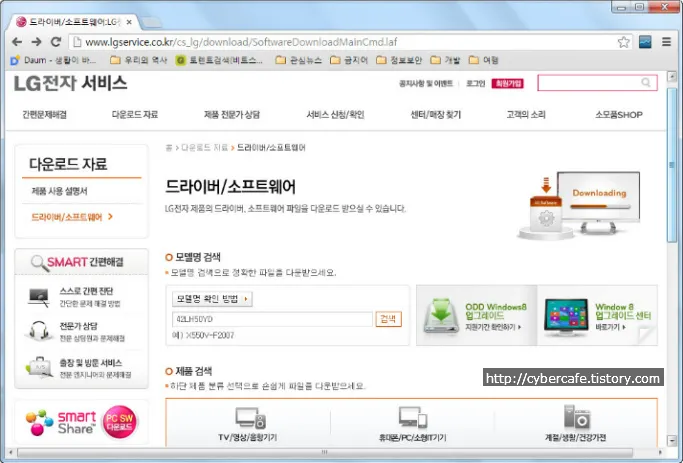This screenshot has width=683, height=463.
Task: Click the horizontal scrollbar right arrow
Action: (x=660, y=452)
